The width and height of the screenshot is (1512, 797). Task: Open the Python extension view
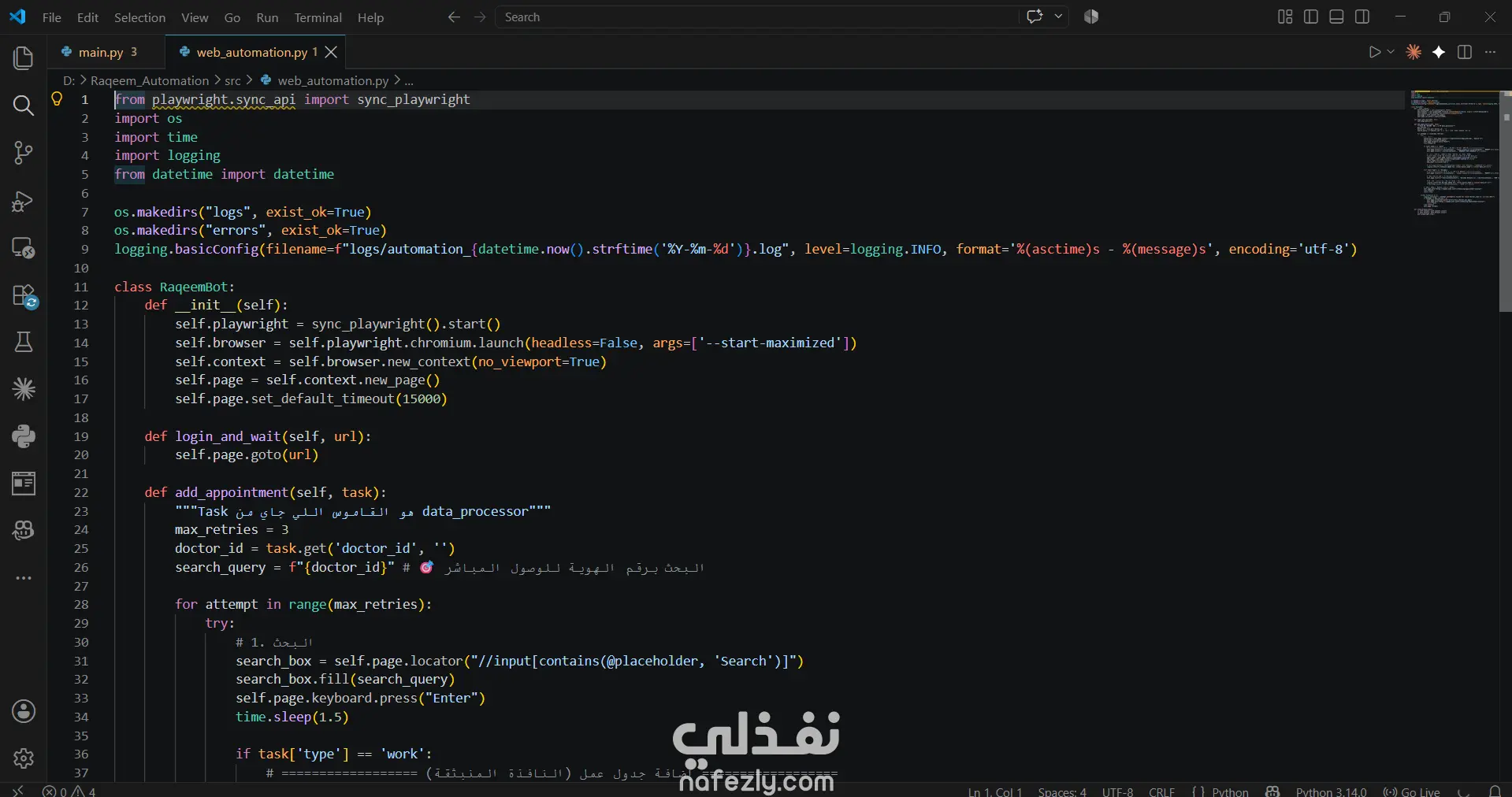point(24,436)
